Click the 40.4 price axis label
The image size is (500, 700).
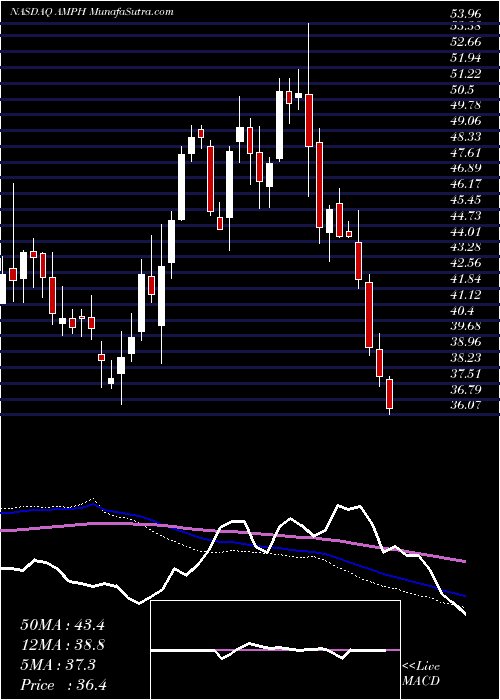coord(462,310)
